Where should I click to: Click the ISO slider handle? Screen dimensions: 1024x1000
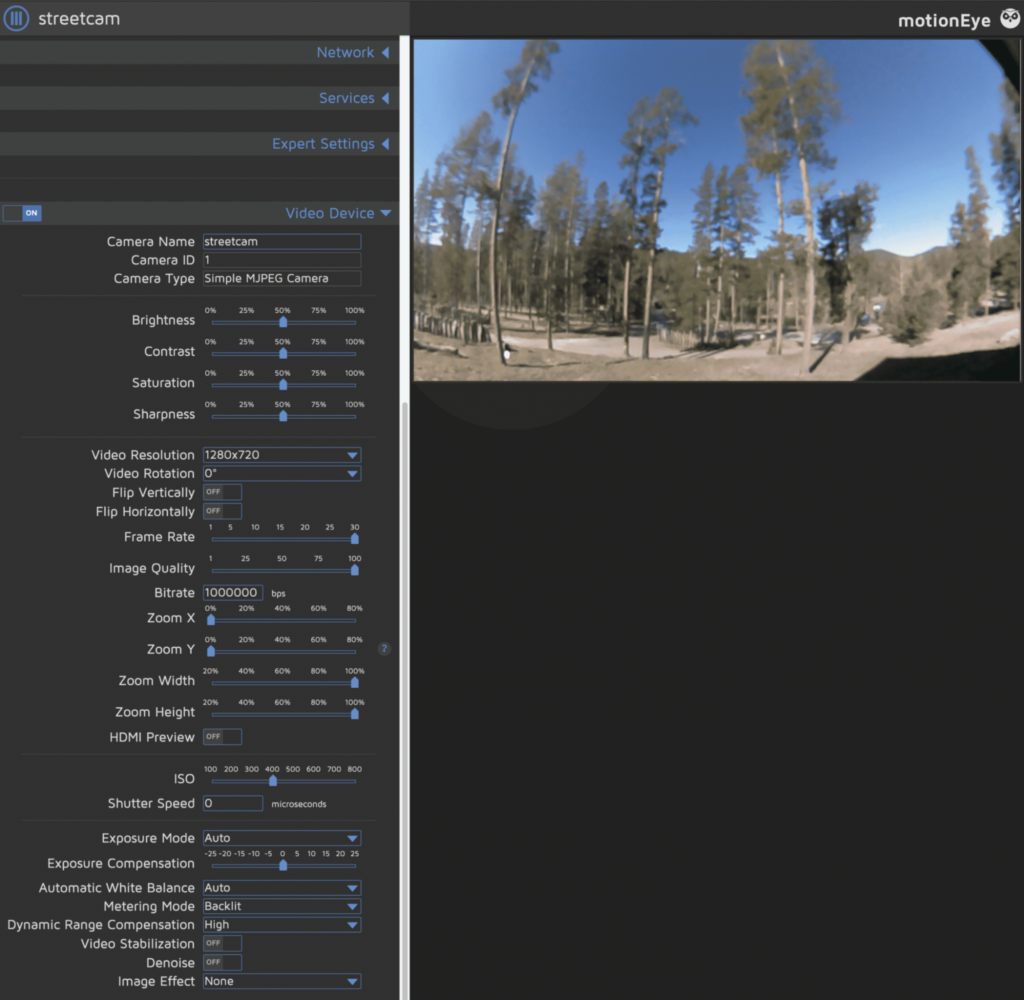pyautogui.click(x=273, y=780)
